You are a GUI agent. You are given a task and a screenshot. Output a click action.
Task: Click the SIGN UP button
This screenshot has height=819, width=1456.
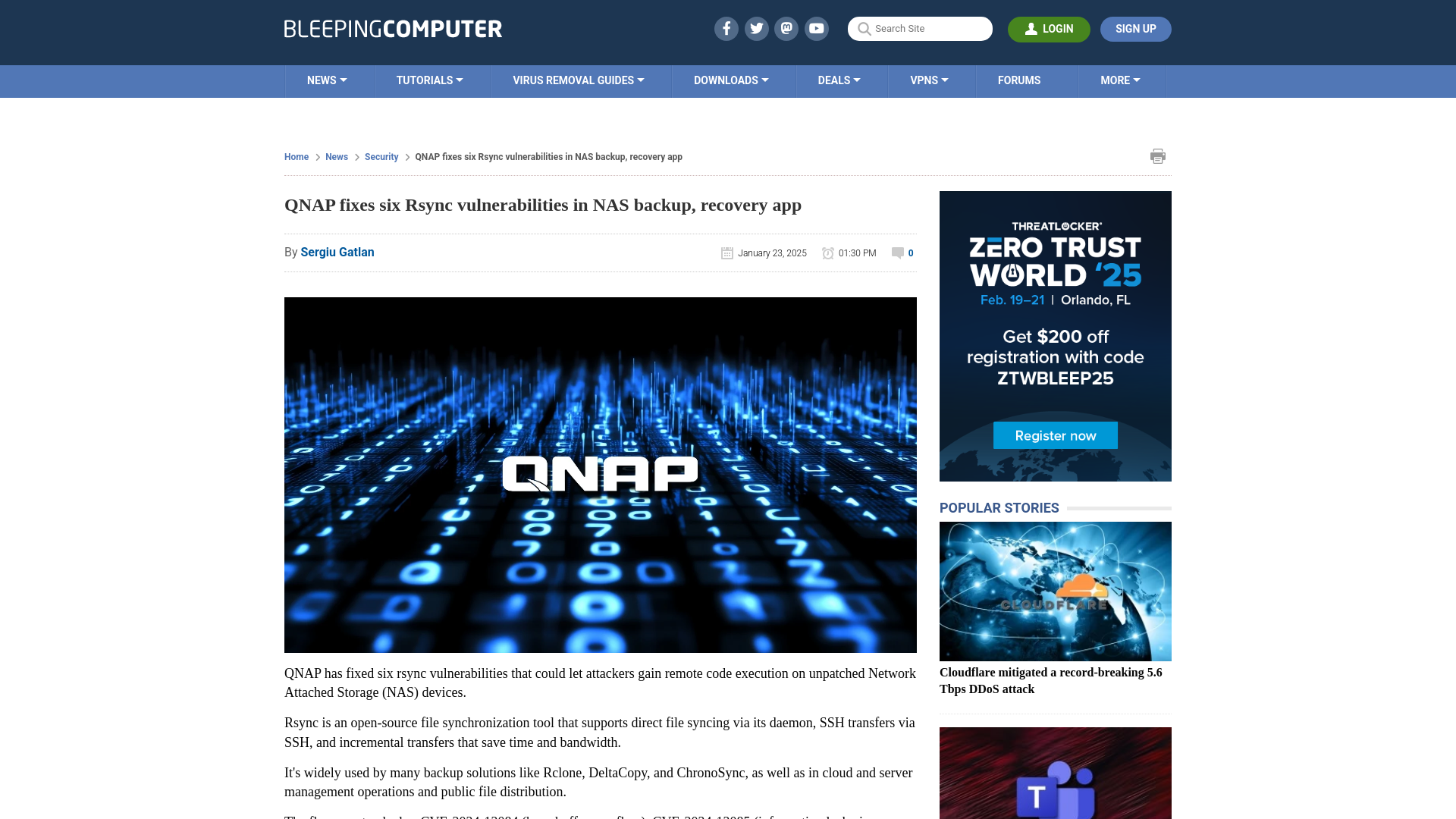pos(1136,29)
